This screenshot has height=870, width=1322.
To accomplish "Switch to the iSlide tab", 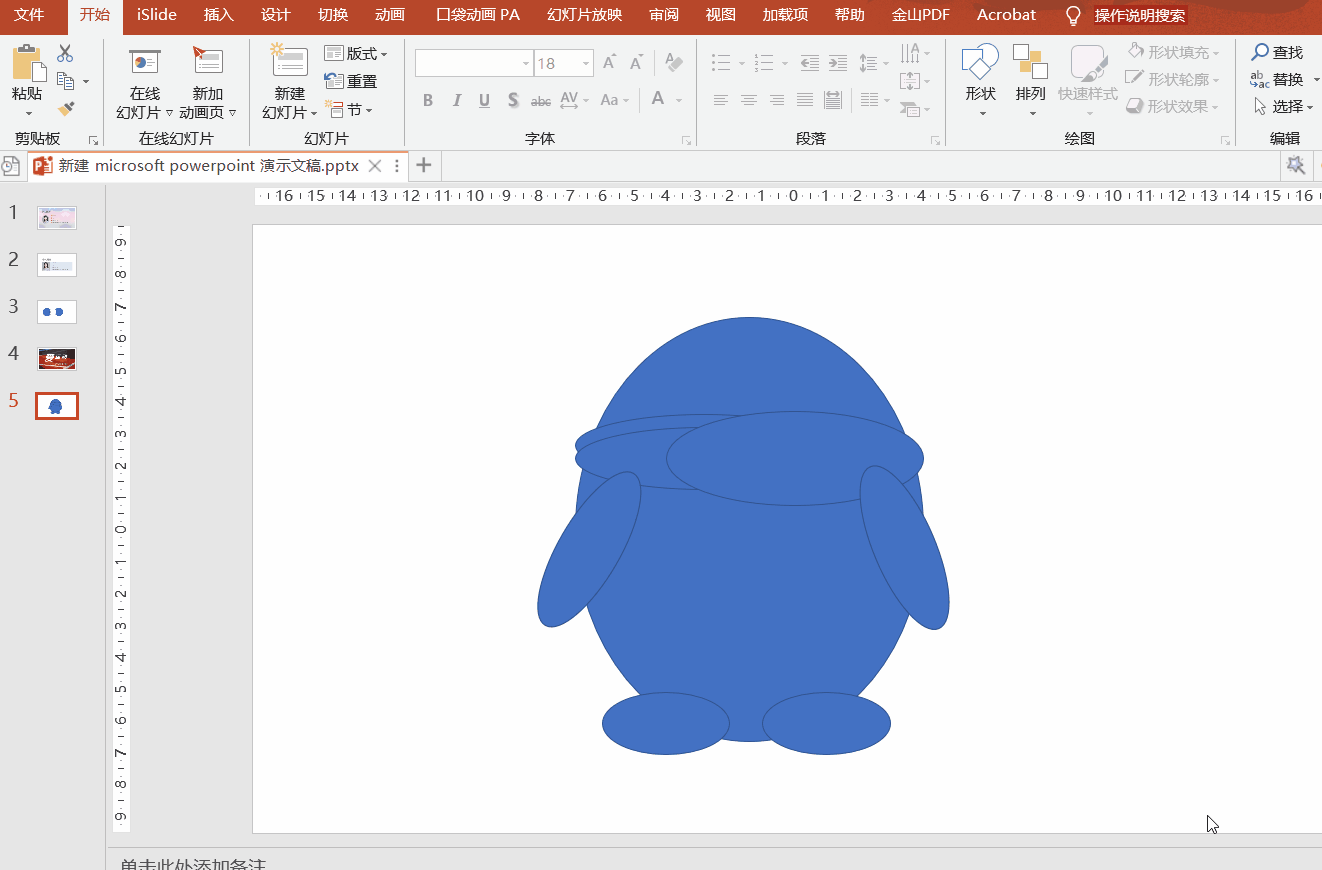I will [x=157, y=15].
